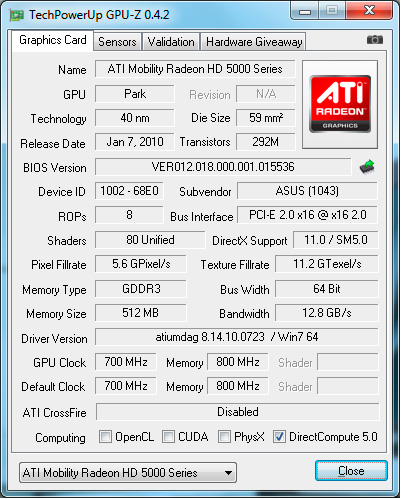
Task: Click the GPU Clock row Memory 800 MHz field
Action: click(238, 362)
